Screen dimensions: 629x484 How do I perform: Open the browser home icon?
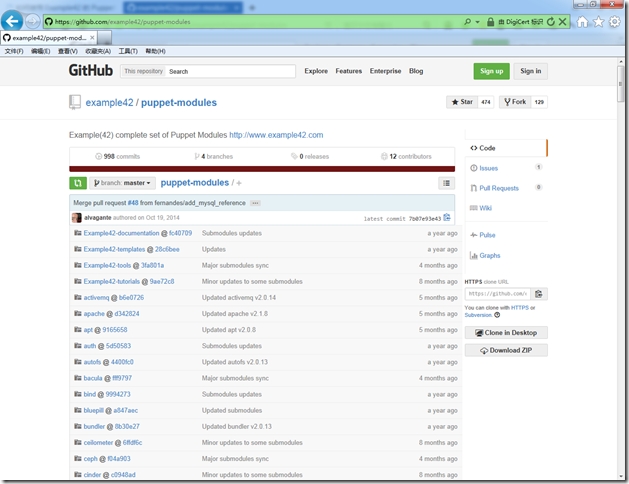582,22
